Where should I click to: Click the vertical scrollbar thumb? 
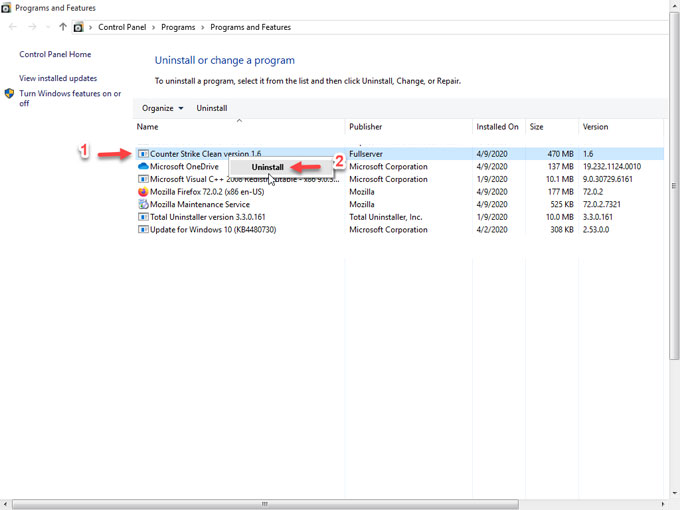coord(674,186)
